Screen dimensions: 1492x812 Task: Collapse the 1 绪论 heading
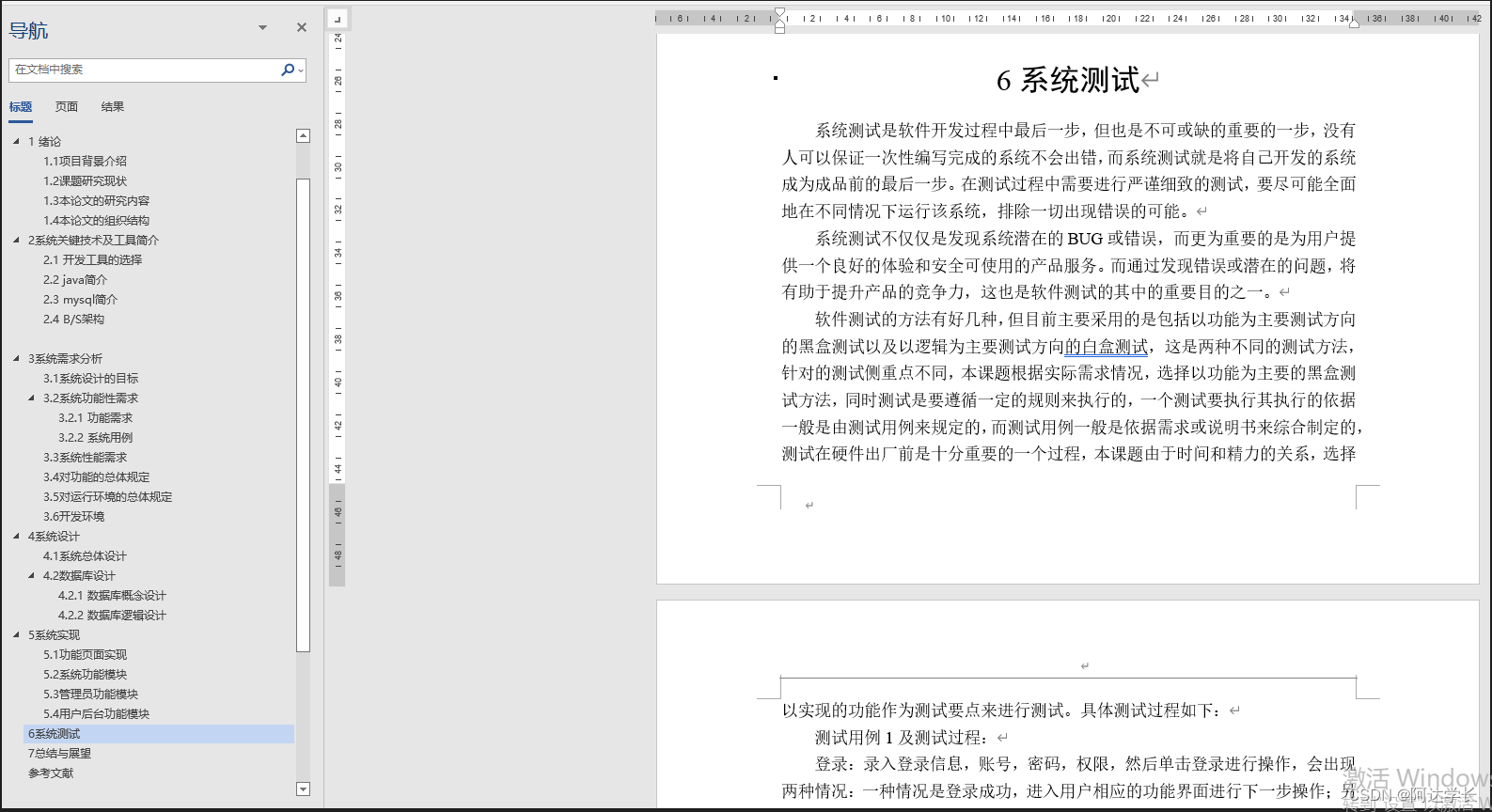[x=16, y=142]
